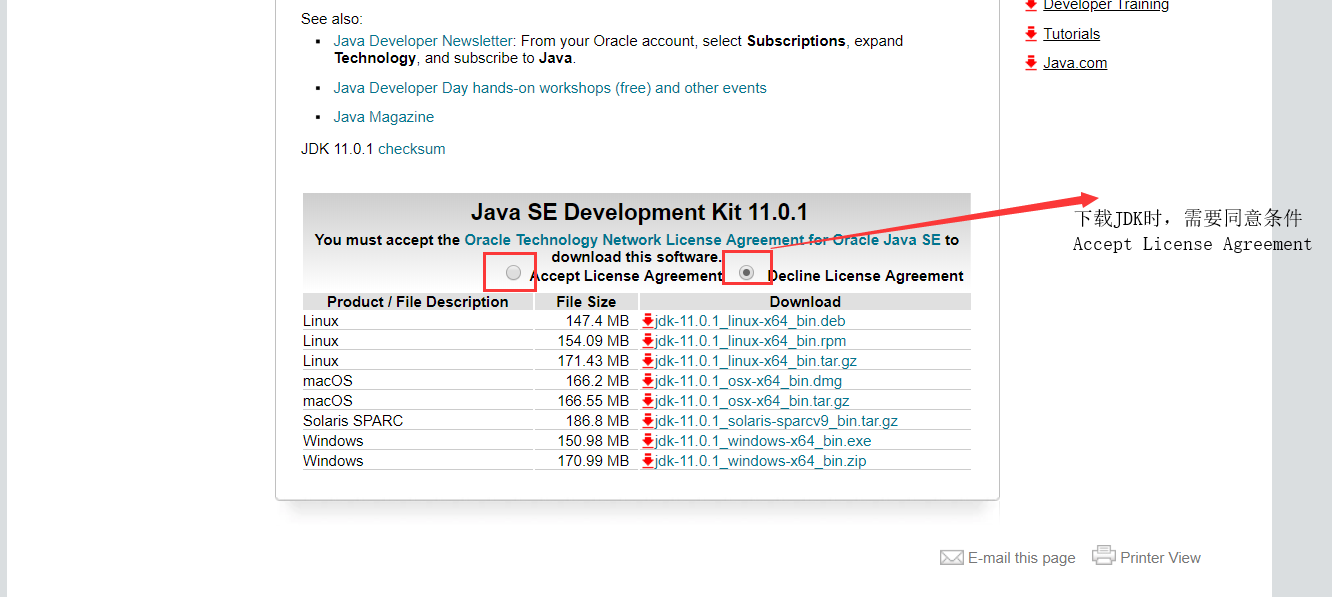Select the Decline License Agreement radio button

pos(746,272)
